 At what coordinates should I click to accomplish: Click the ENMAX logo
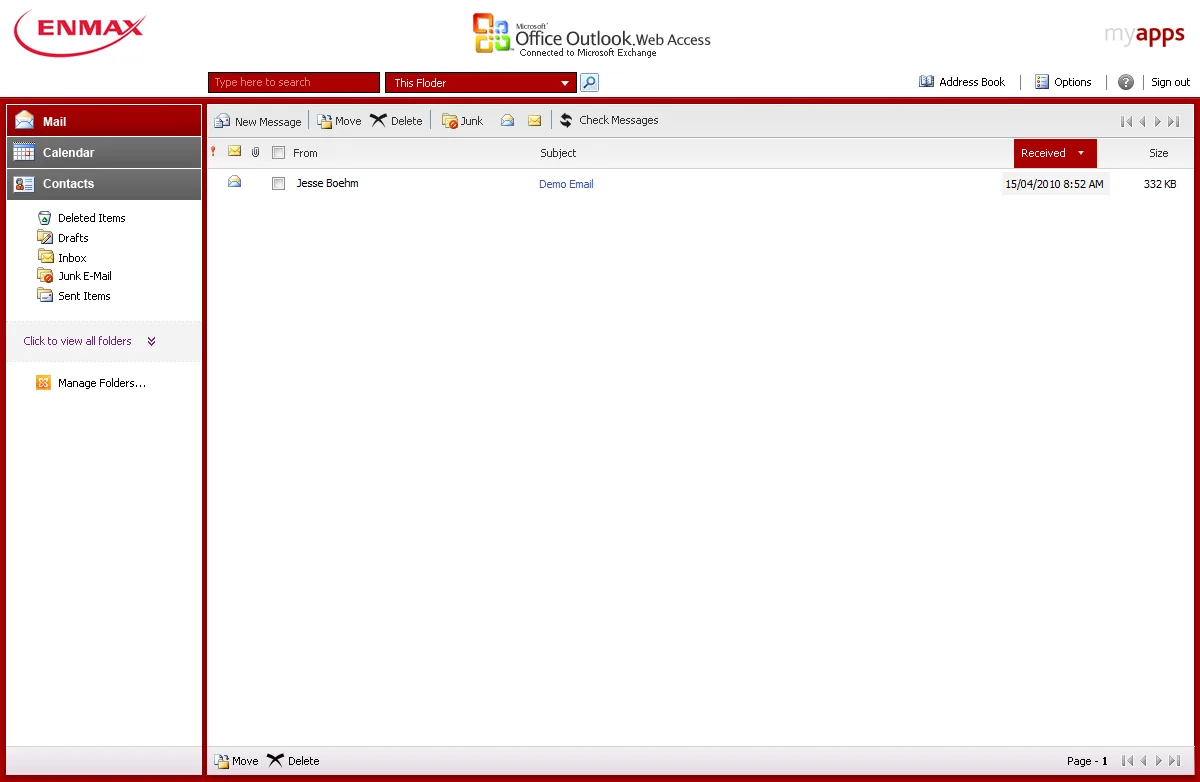[x=80, y=32]
